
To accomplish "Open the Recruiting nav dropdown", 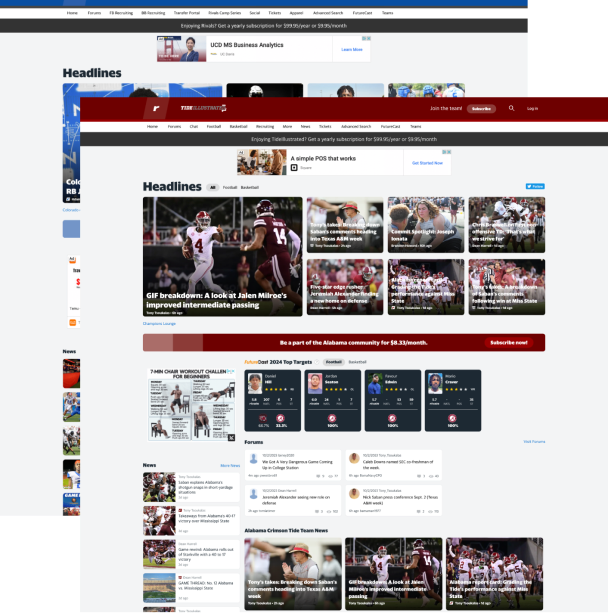I will pos(265,127).
